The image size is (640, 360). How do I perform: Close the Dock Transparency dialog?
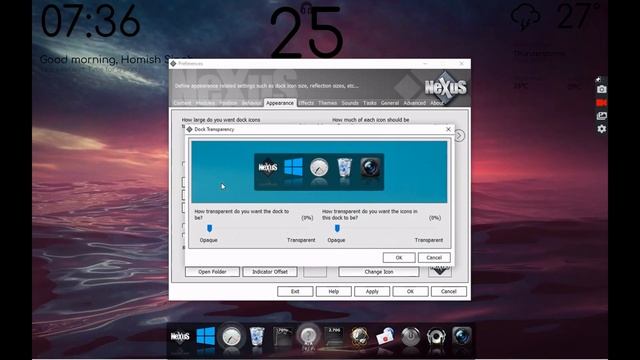coord(448,129)
